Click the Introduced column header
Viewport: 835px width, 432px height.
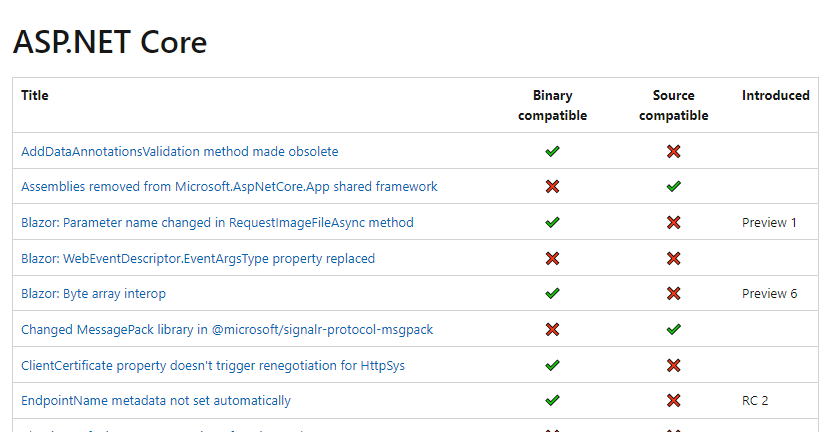[x=775, y=95]
